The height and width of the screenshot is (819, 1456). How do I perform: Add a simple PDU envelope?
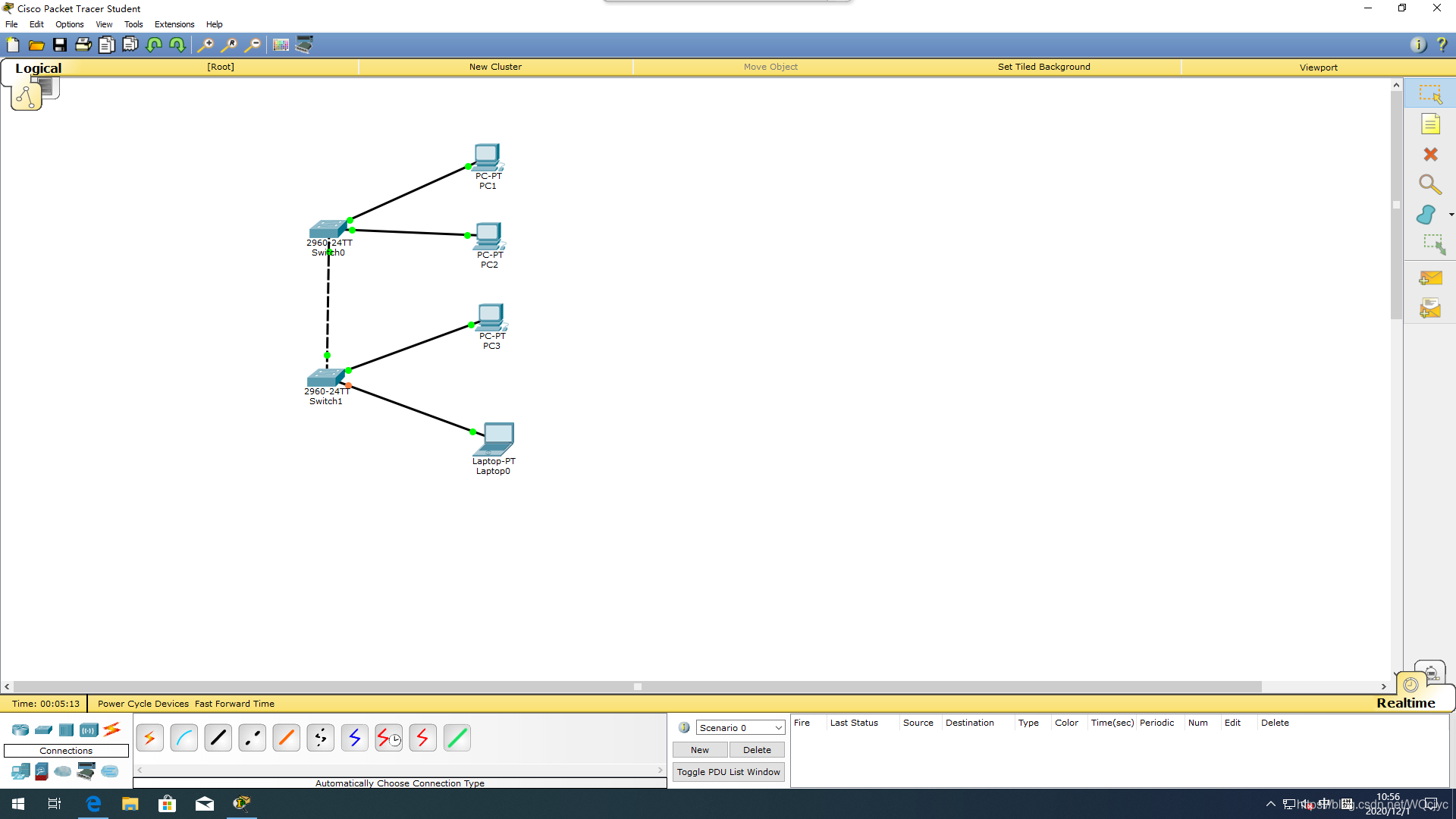coord(1430,278)
